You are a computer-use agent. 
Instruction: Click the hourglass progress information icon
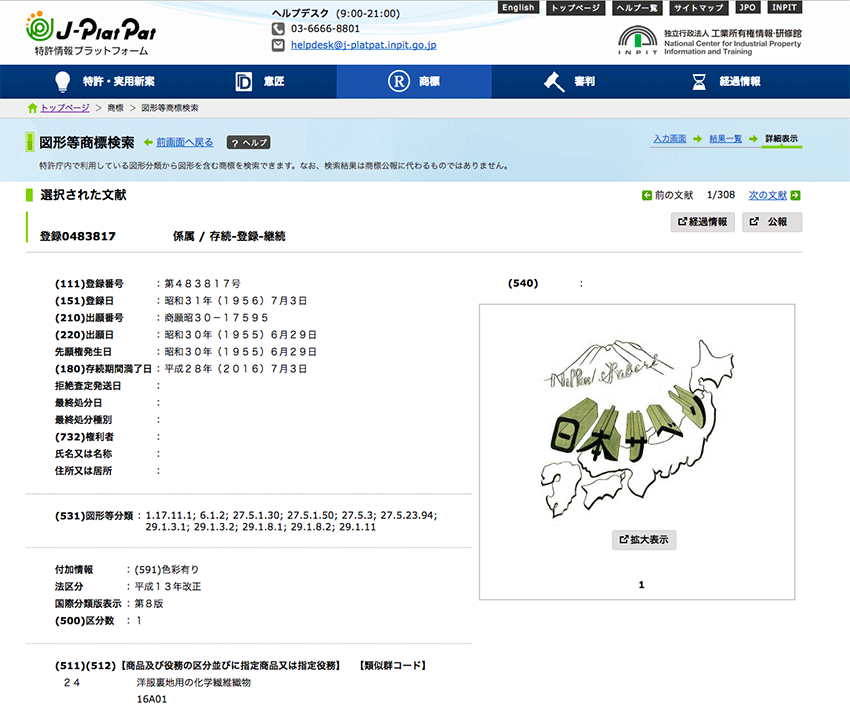699,82
